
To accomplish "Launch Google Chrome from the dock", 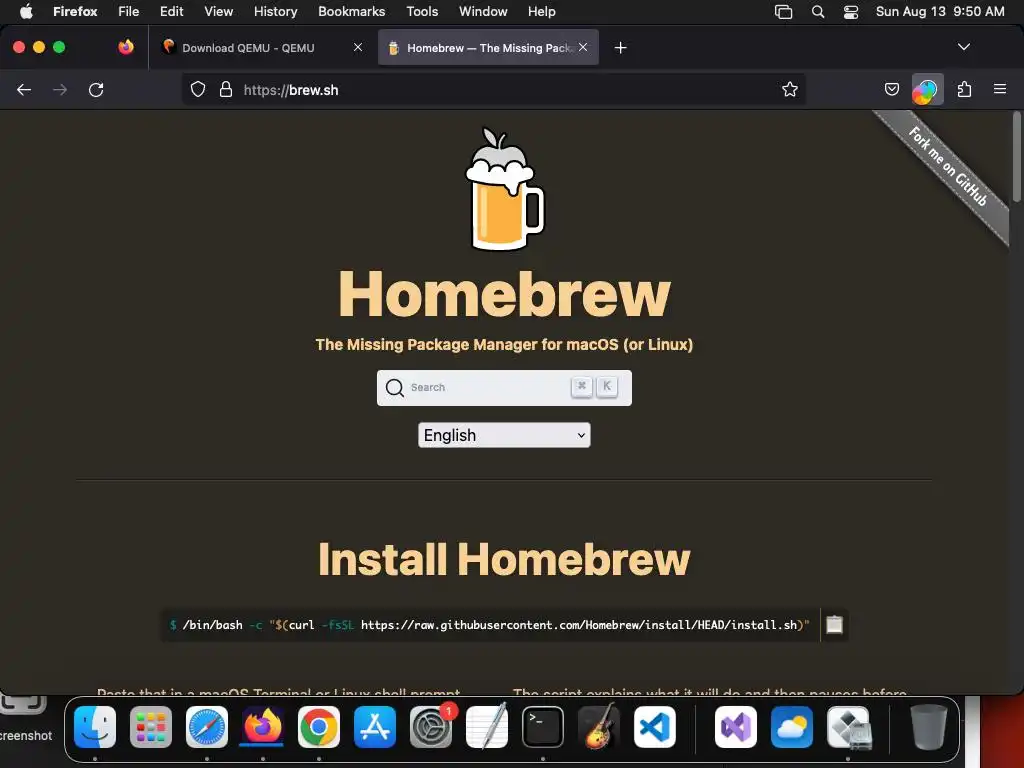I will click(319, 727).
